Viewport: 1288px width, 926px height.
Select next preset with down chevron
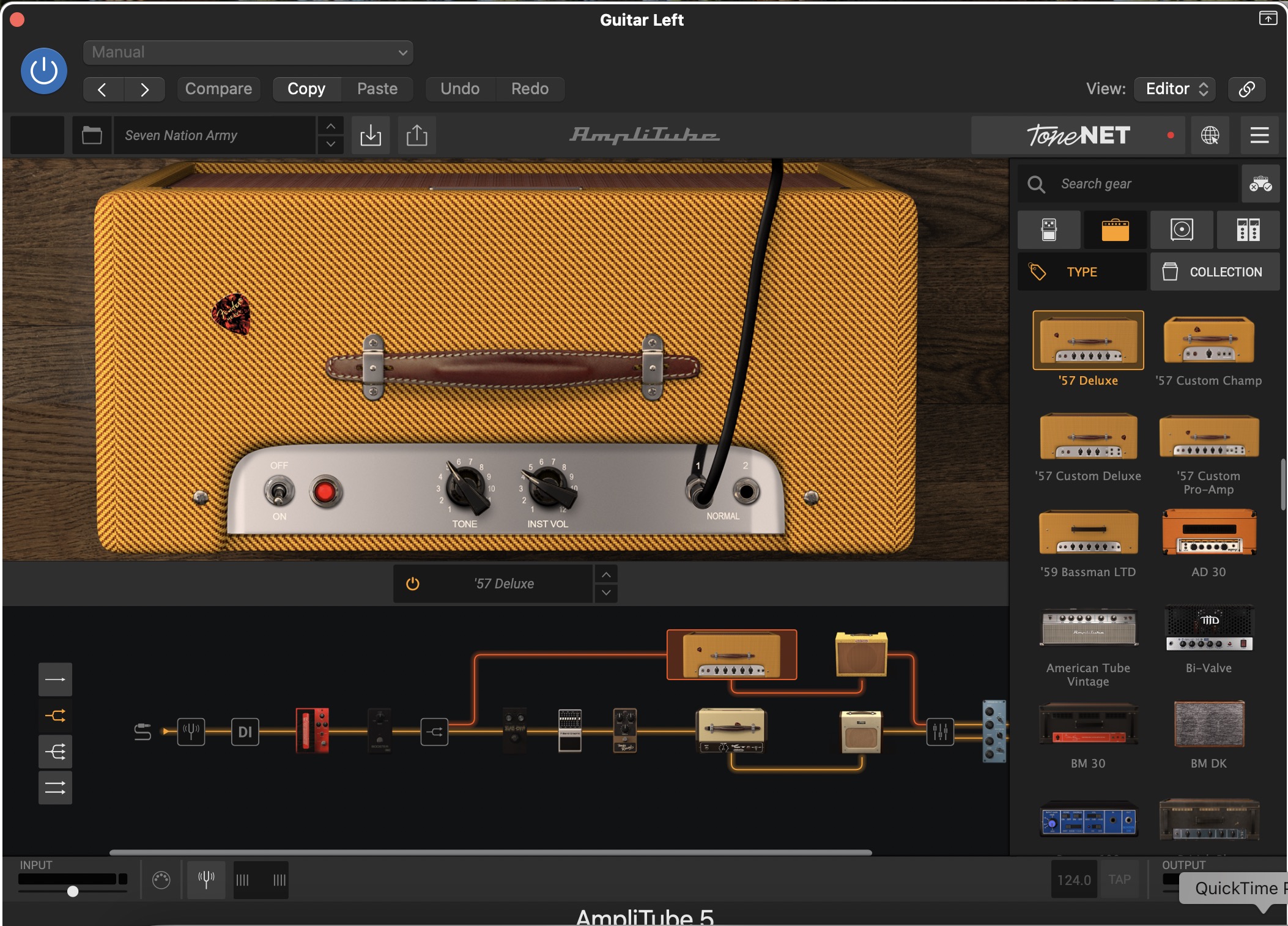pyautogui.click(x=330, y=144)
